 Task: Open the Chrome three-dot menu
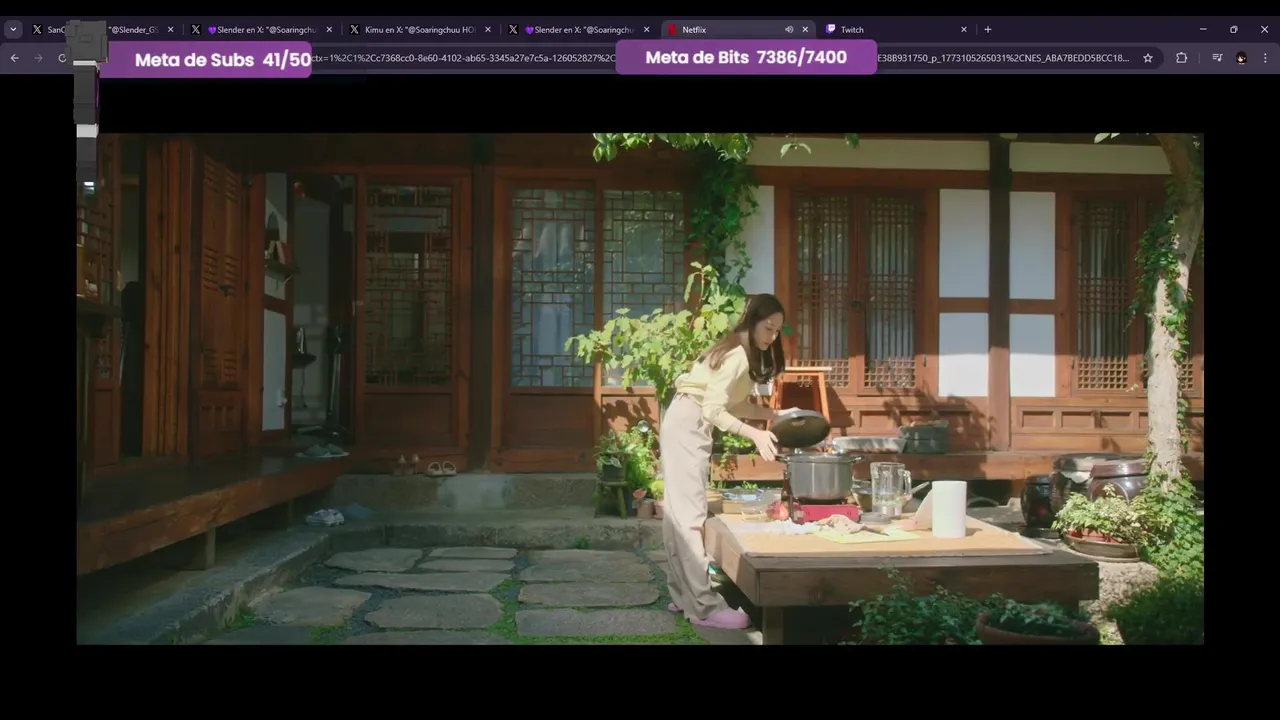(1266, 58)
